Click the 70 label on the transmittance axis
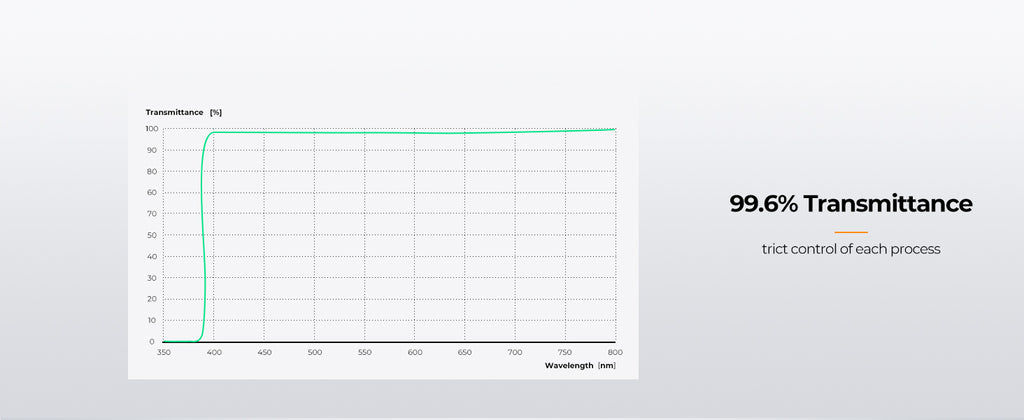This screenshot has width=1024, height=420. (x=152, y=214)
